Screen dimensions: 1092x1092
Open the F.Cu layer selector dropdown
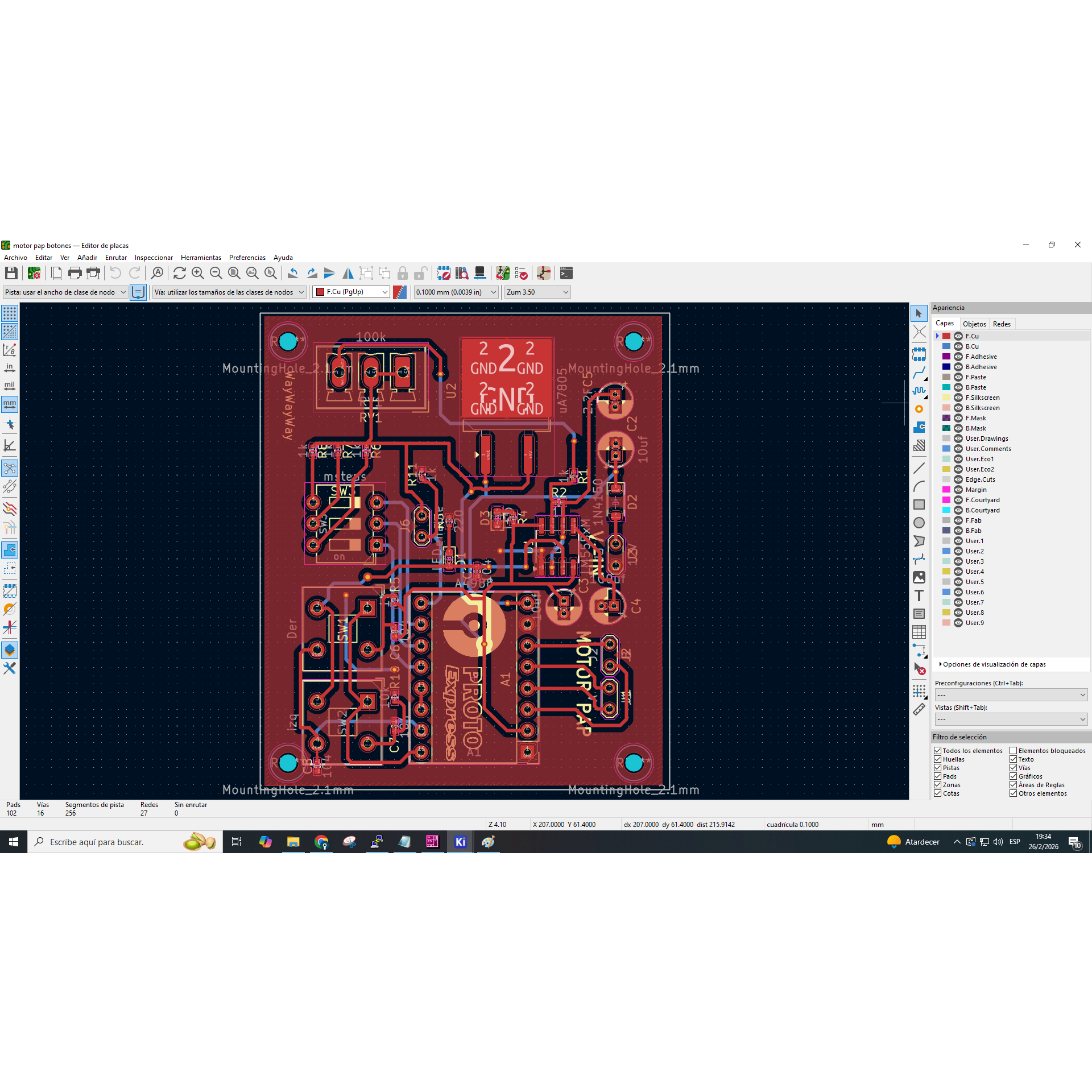[x=351, y=292]
